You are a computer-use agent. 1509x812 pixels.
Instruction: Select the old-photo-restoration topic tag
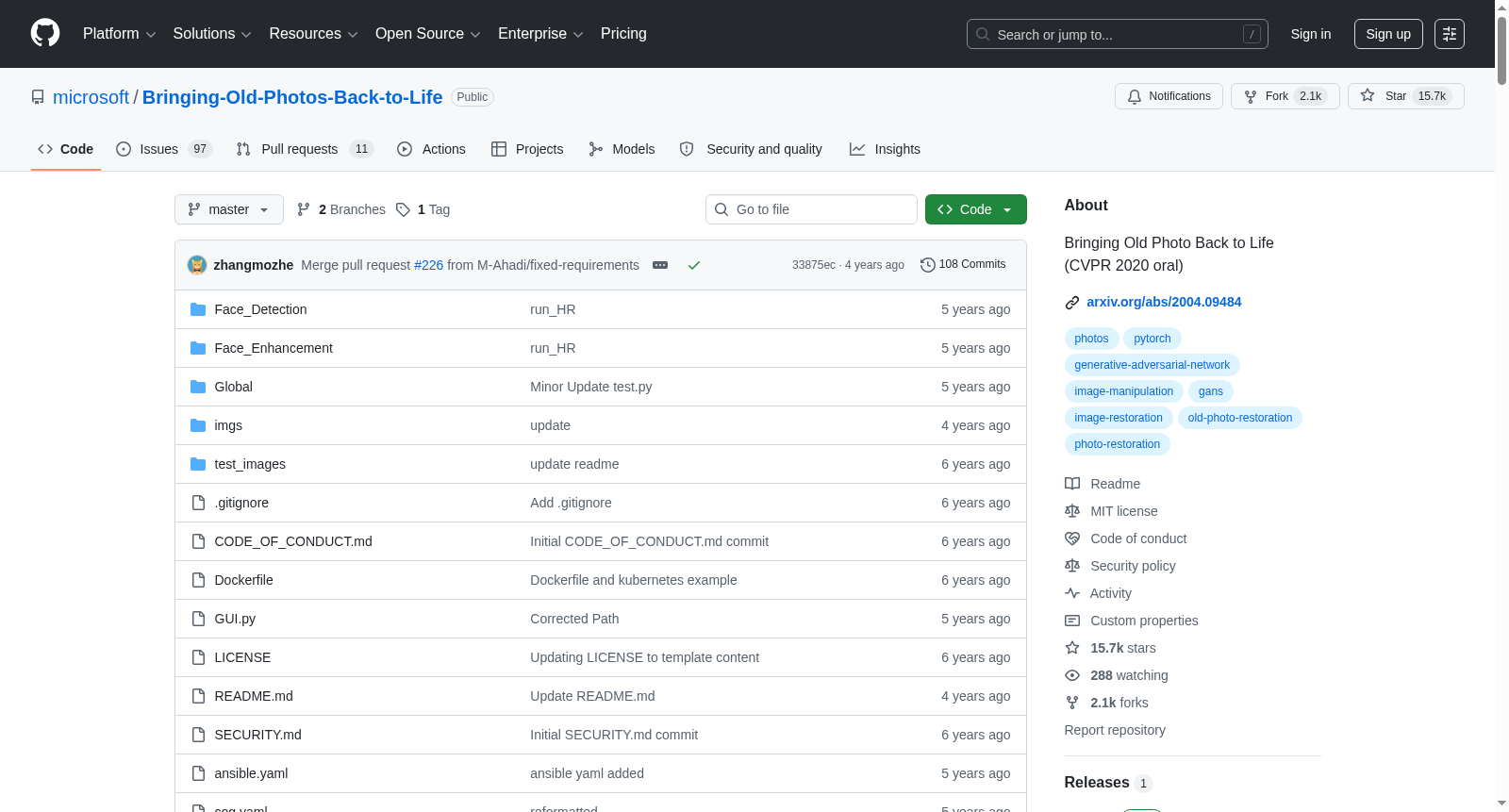pyautogui.click(x=1240, y=418)
